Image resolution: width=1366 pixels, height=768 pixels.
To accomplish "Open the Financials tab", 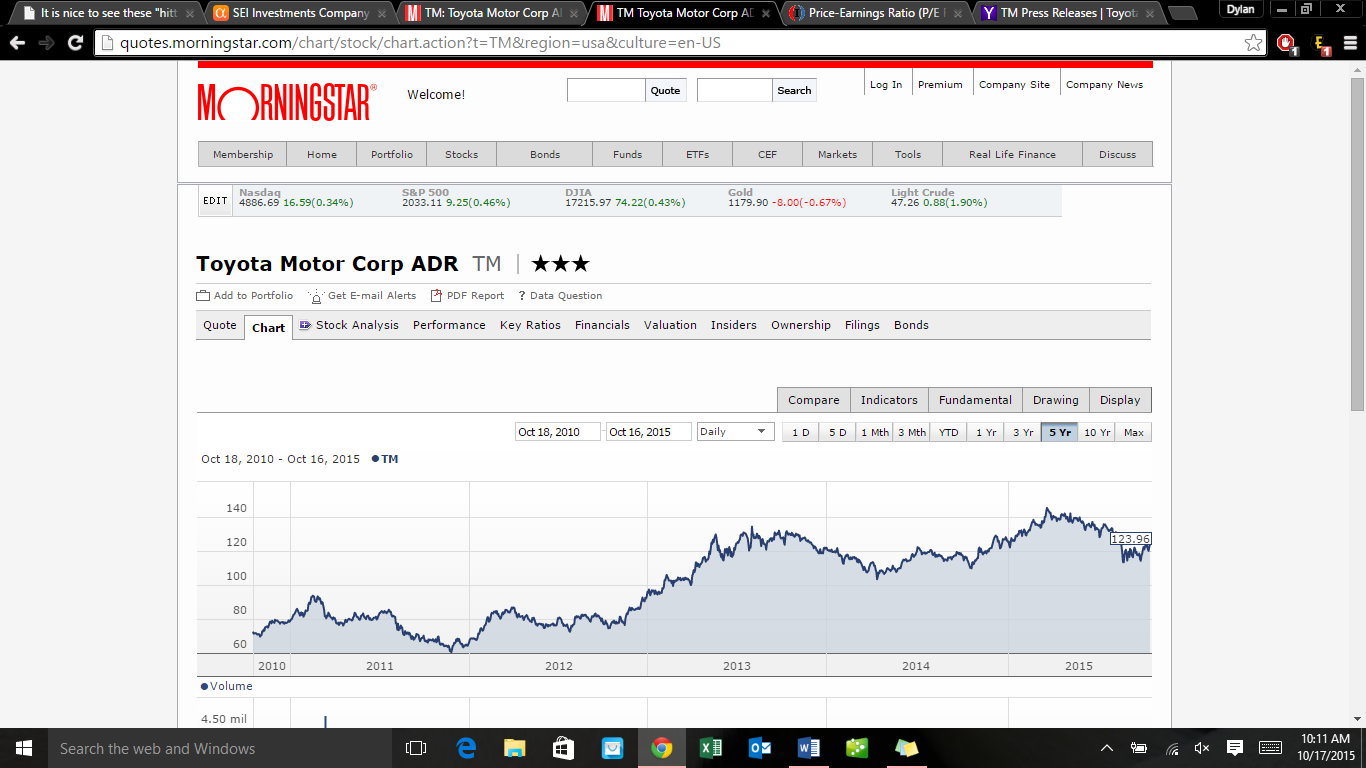I will point(602,325).
